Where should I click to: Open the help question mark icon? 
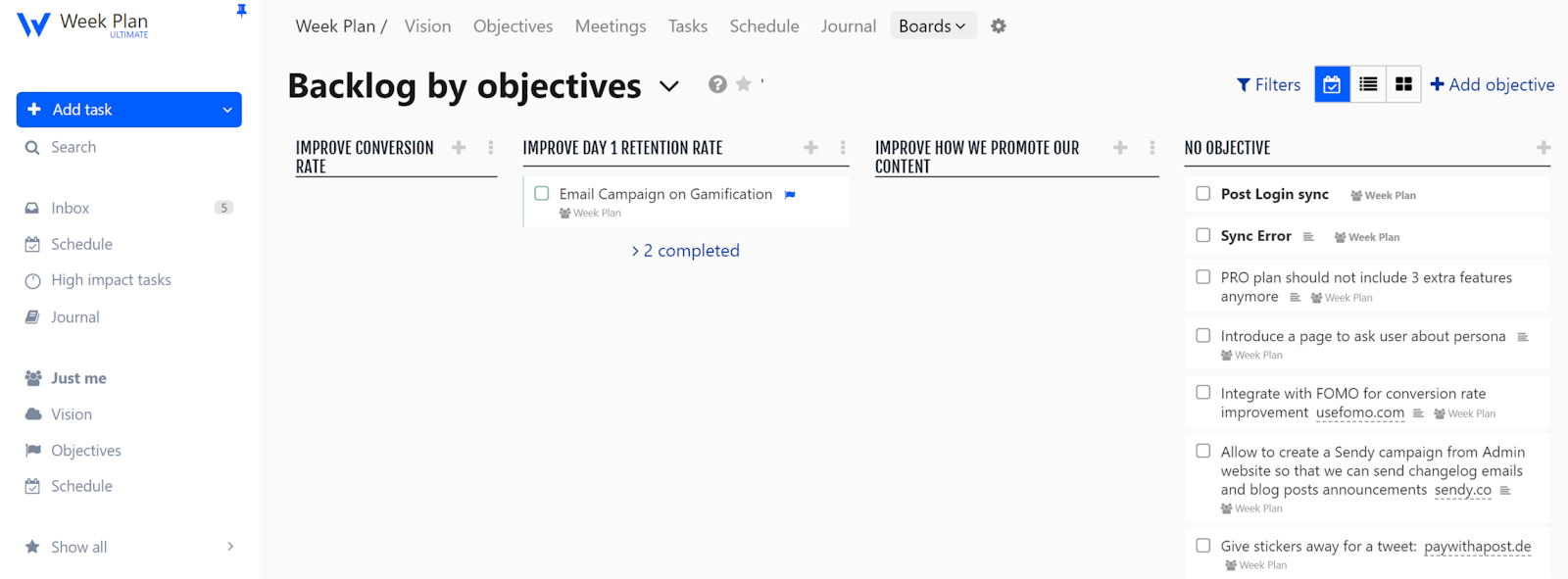pos(717,85)
